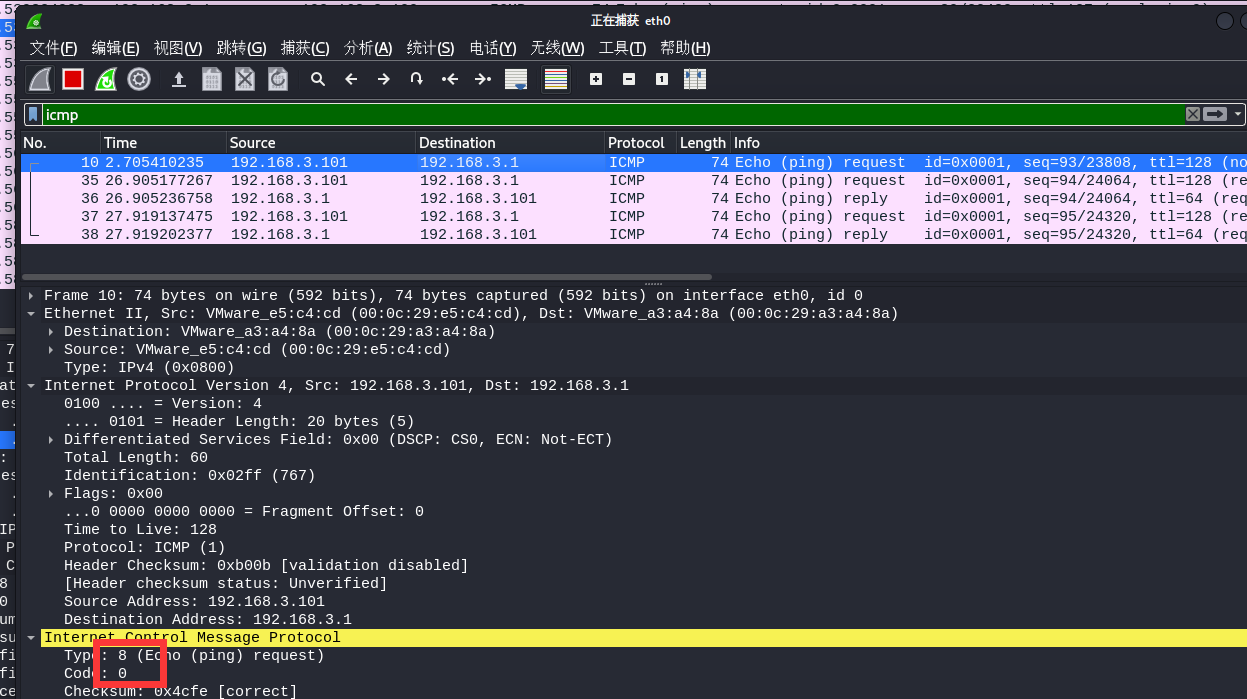Viewport: 1247px width, 699px height.
Task: Start a new capture with the shark fin icon
Action: [40, 79]
